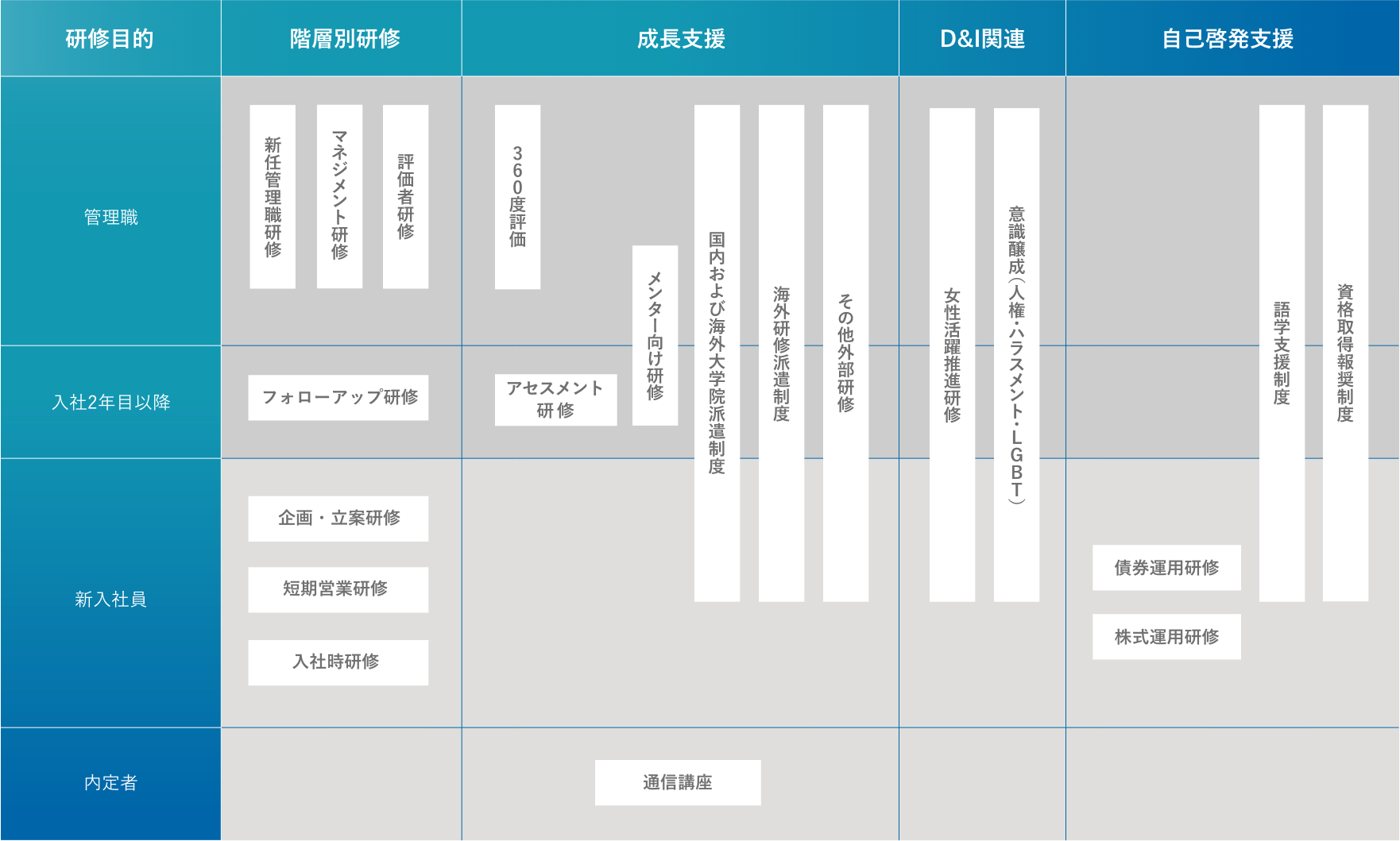Image resolution: width=1400 pixels, height=841 pixels.
Task: Select the 新入社員 row label
Action: (x=110, y=599)
